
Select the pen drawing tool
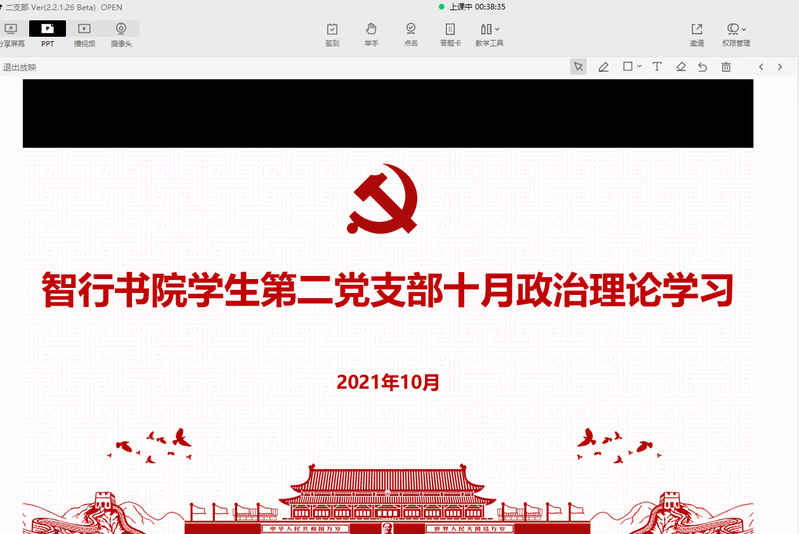click(x=603, y=67)
